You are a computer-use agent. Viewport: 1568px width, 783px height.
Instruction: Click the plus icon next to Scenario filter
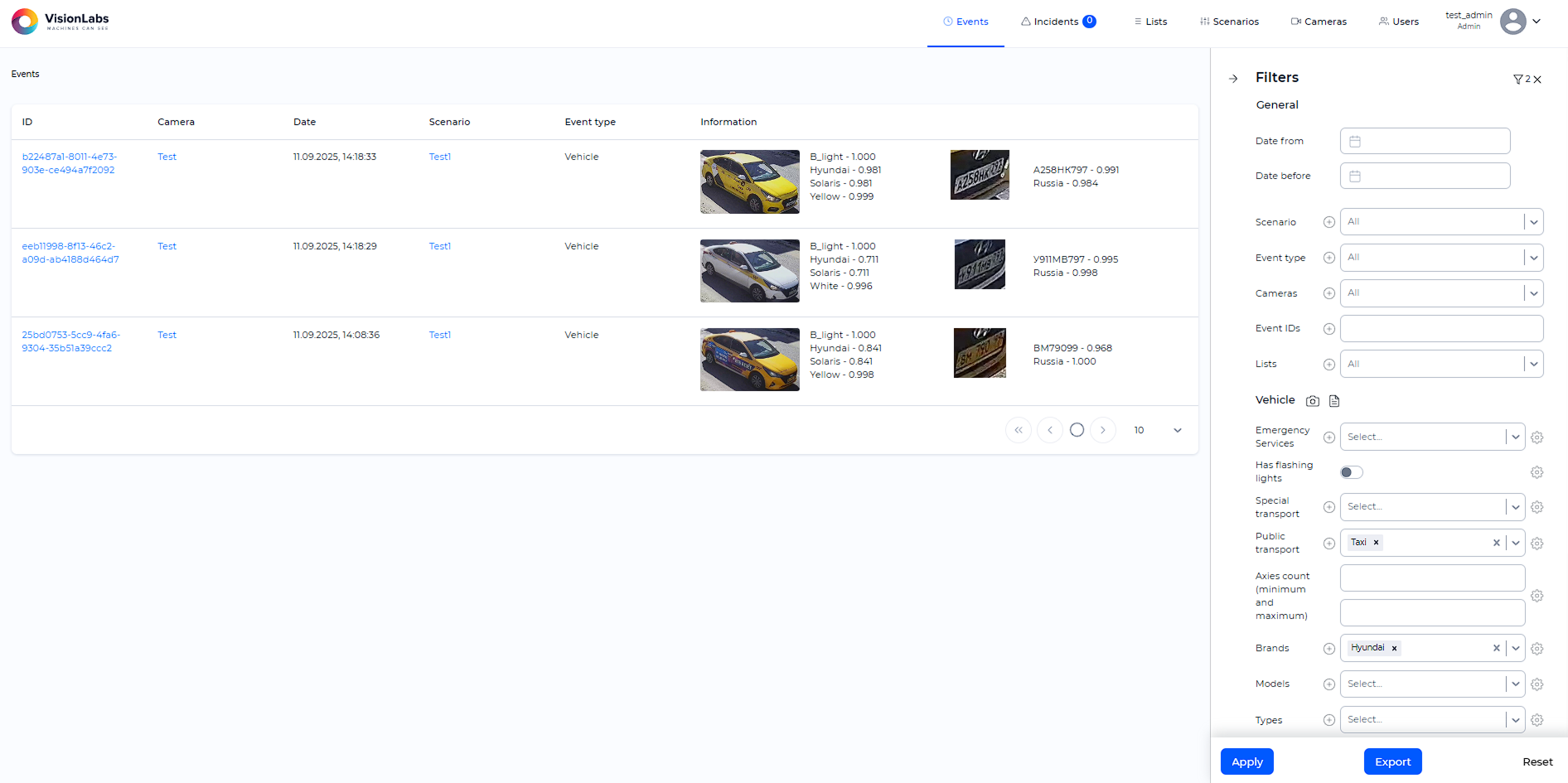(x=1329, y=222)
